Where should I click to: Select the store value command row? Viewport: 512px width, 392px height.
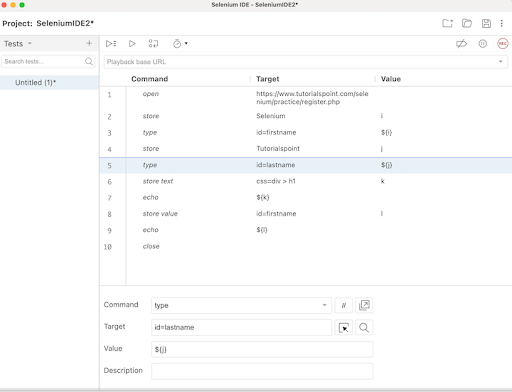click(x=160, y=214)
